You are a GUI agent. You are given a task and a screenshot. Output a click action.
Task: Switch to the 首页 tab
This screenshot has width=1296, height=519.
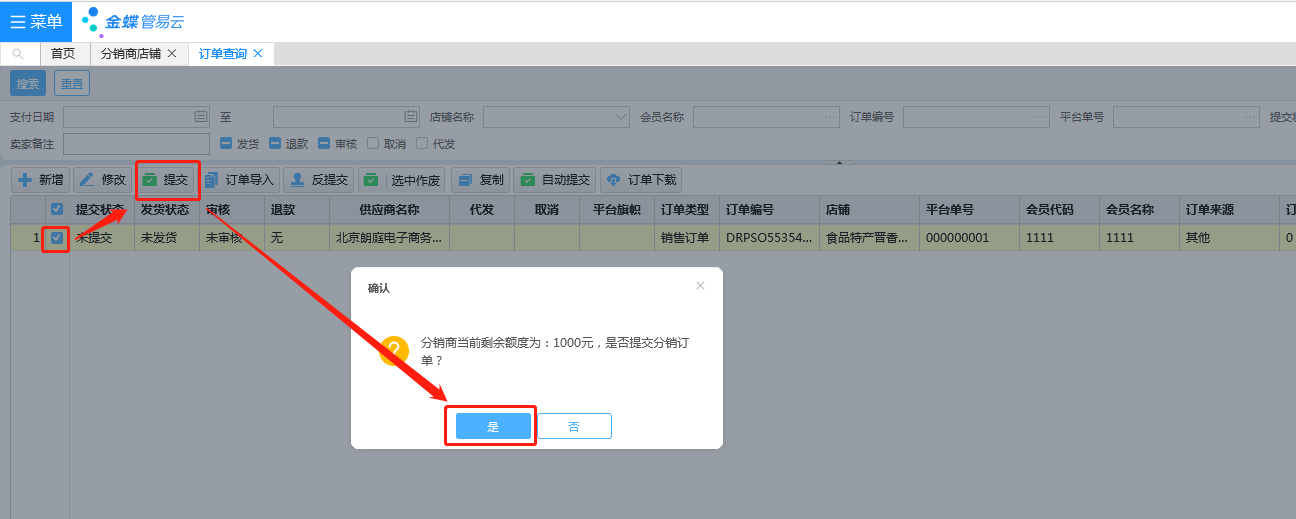click(63, 54)
